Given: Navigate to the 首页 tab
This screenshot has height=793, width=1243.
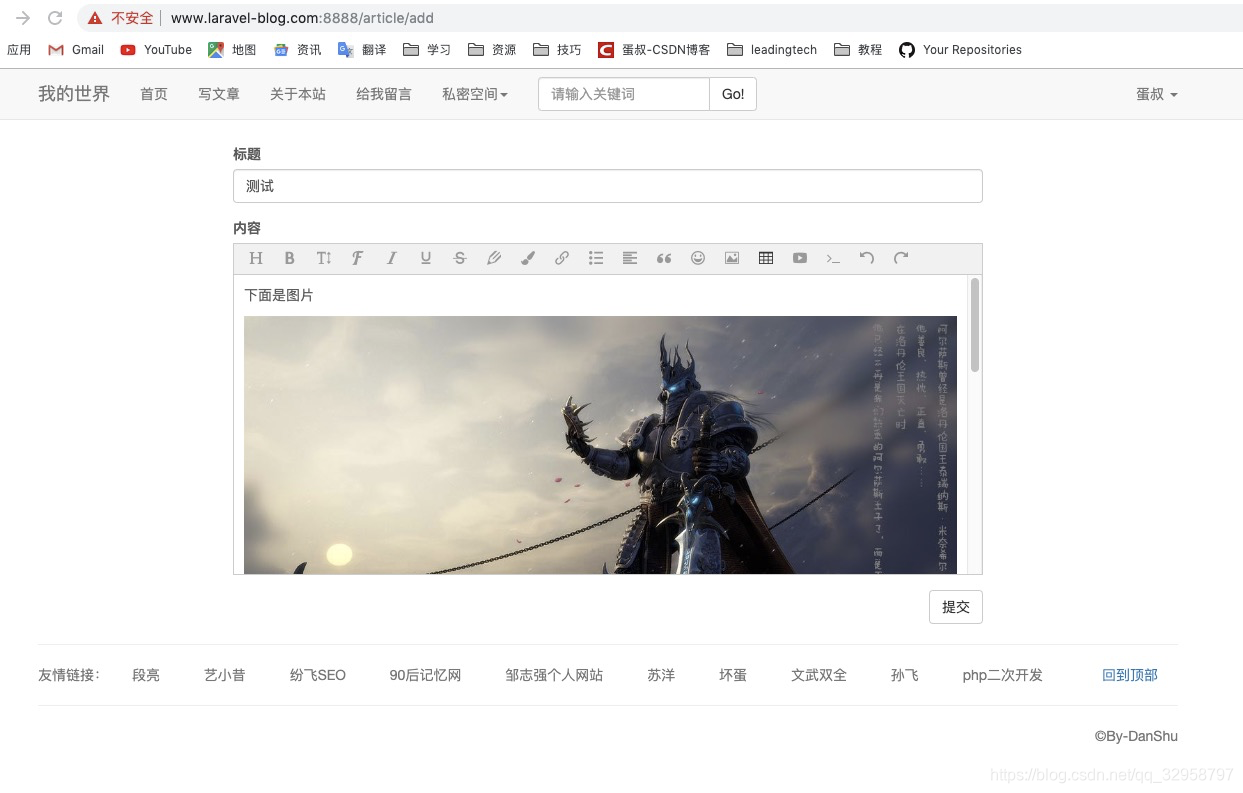Looking at the screenshot, I should point(154,93).
